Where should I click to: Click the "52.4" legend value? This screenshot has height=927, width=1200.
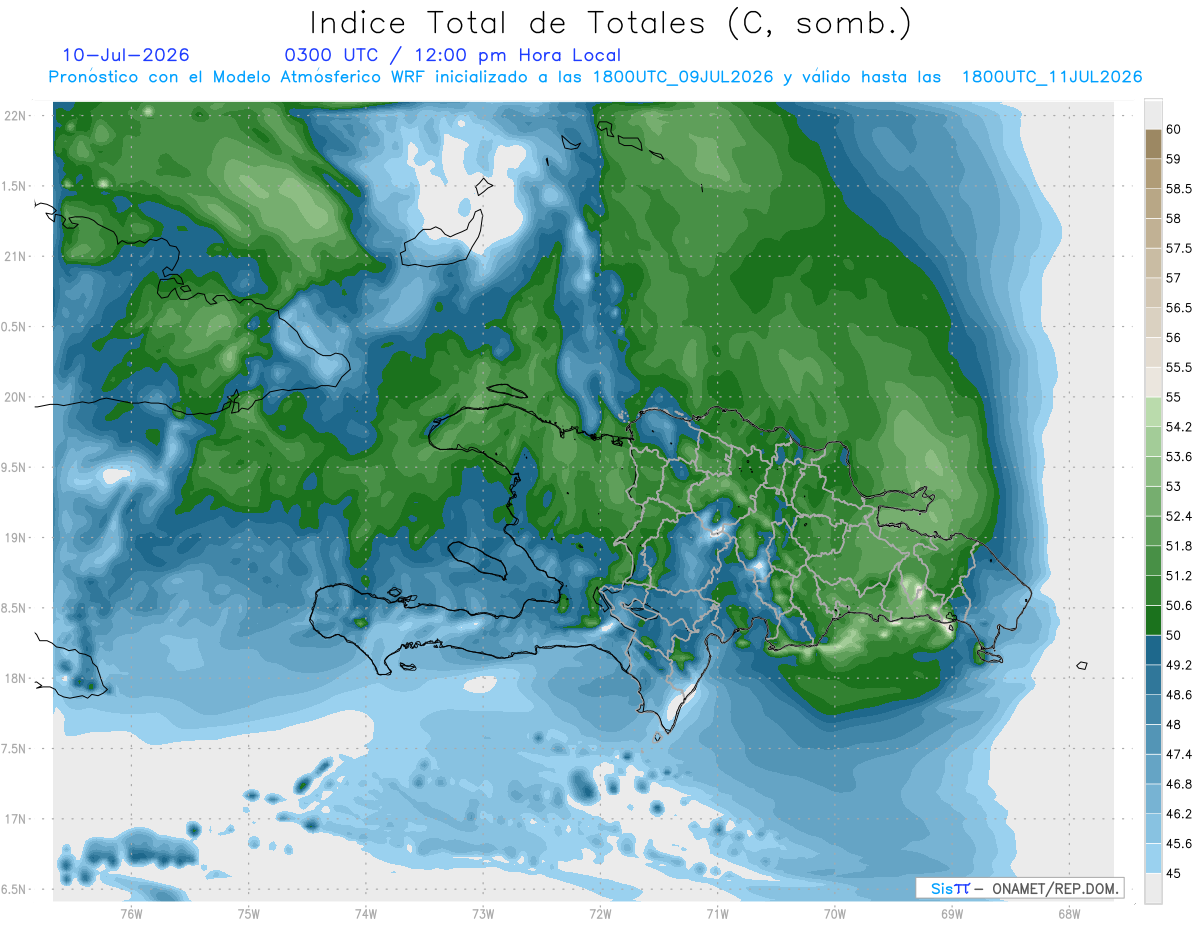[1178, 516]
